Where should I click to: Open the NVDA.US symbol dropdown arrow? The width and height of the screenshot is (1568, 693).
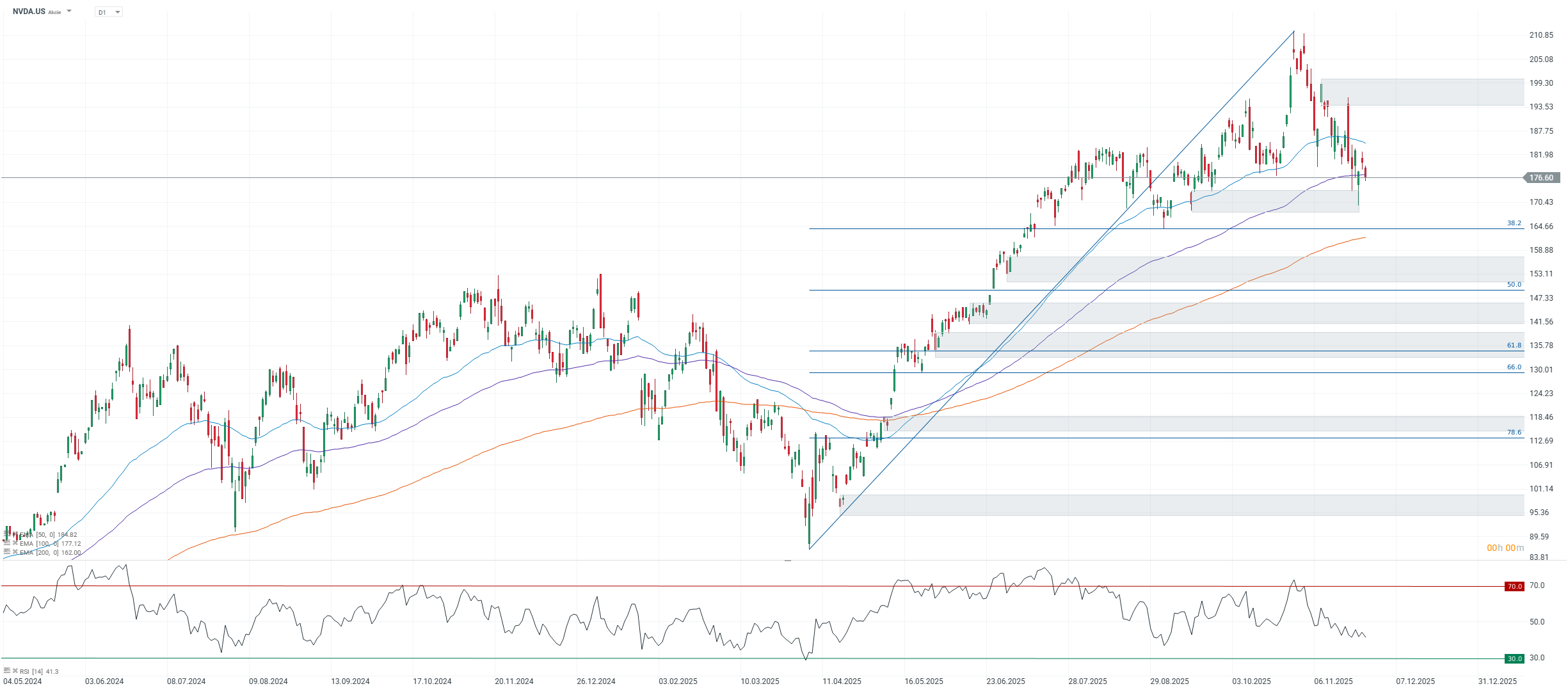point(69,12)
